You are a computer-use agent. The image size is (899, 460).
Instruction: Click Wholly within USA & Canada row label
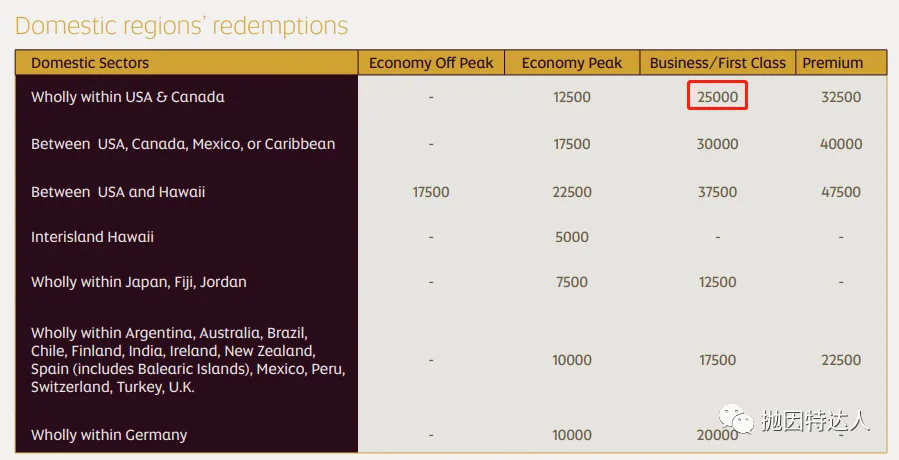(x=128, y=97)
